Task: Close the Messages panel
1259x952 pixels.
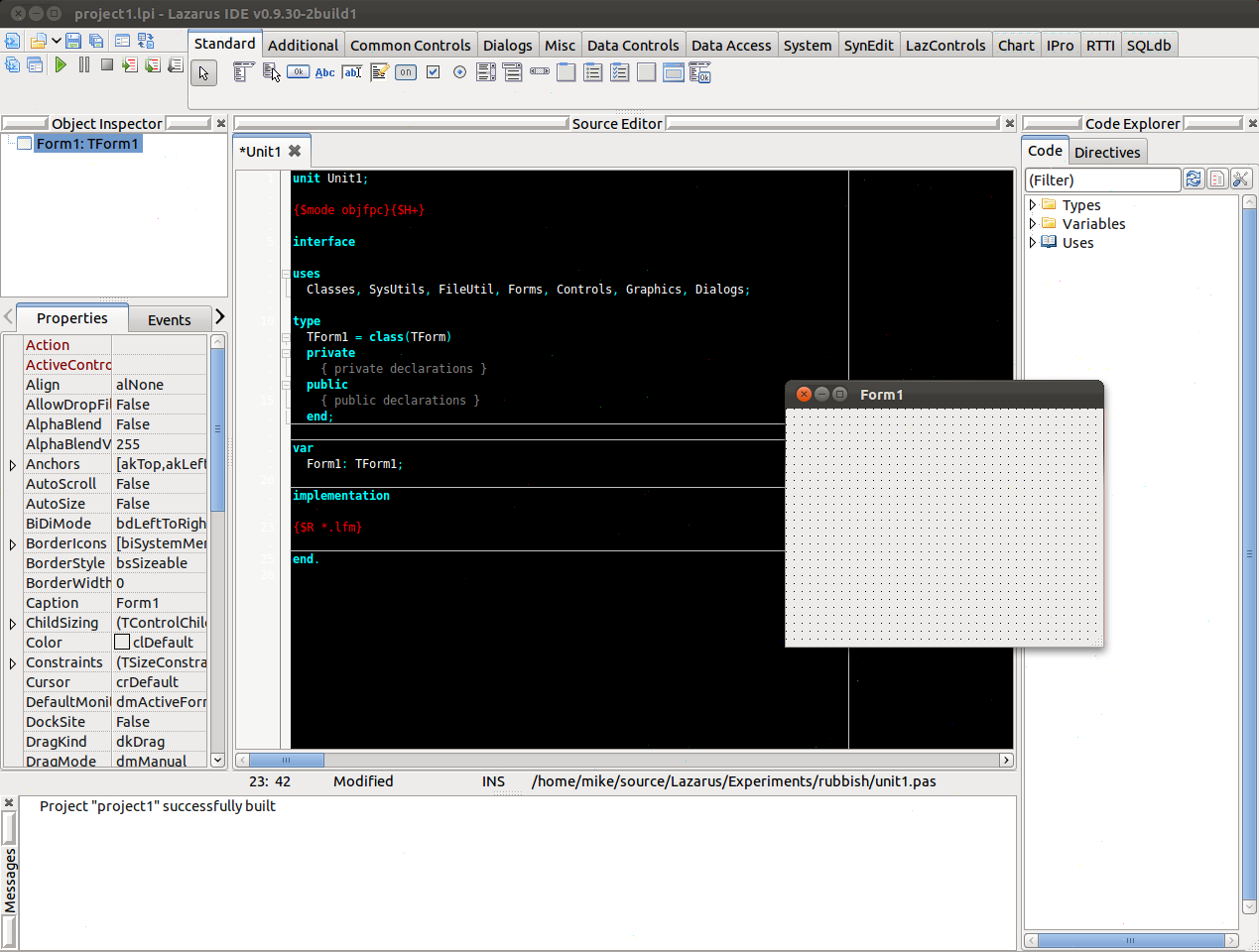Action: pyautogui.click(x=9, y=803)
